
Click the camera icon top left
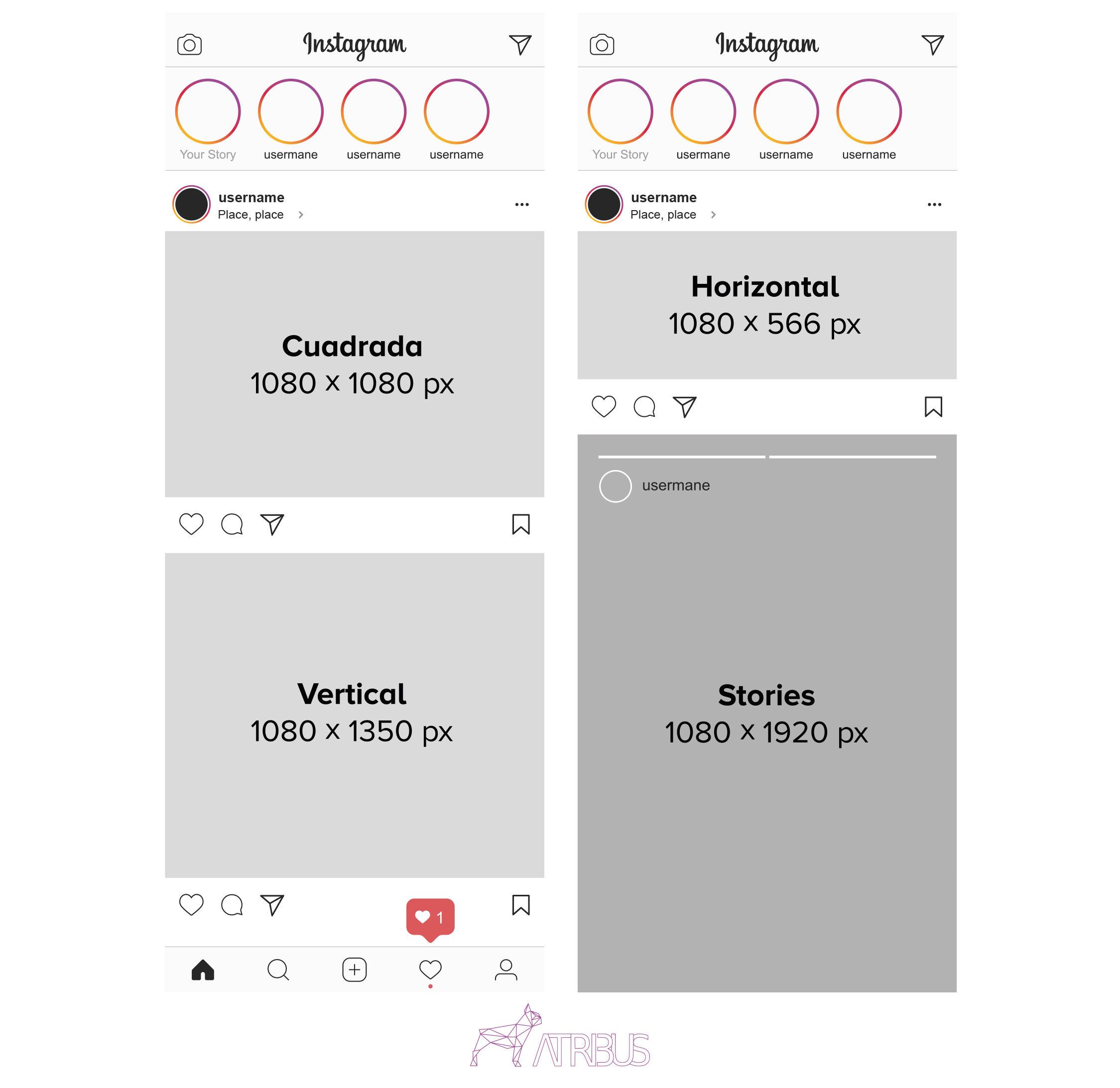pyautogui.click(x=191, y=43)
